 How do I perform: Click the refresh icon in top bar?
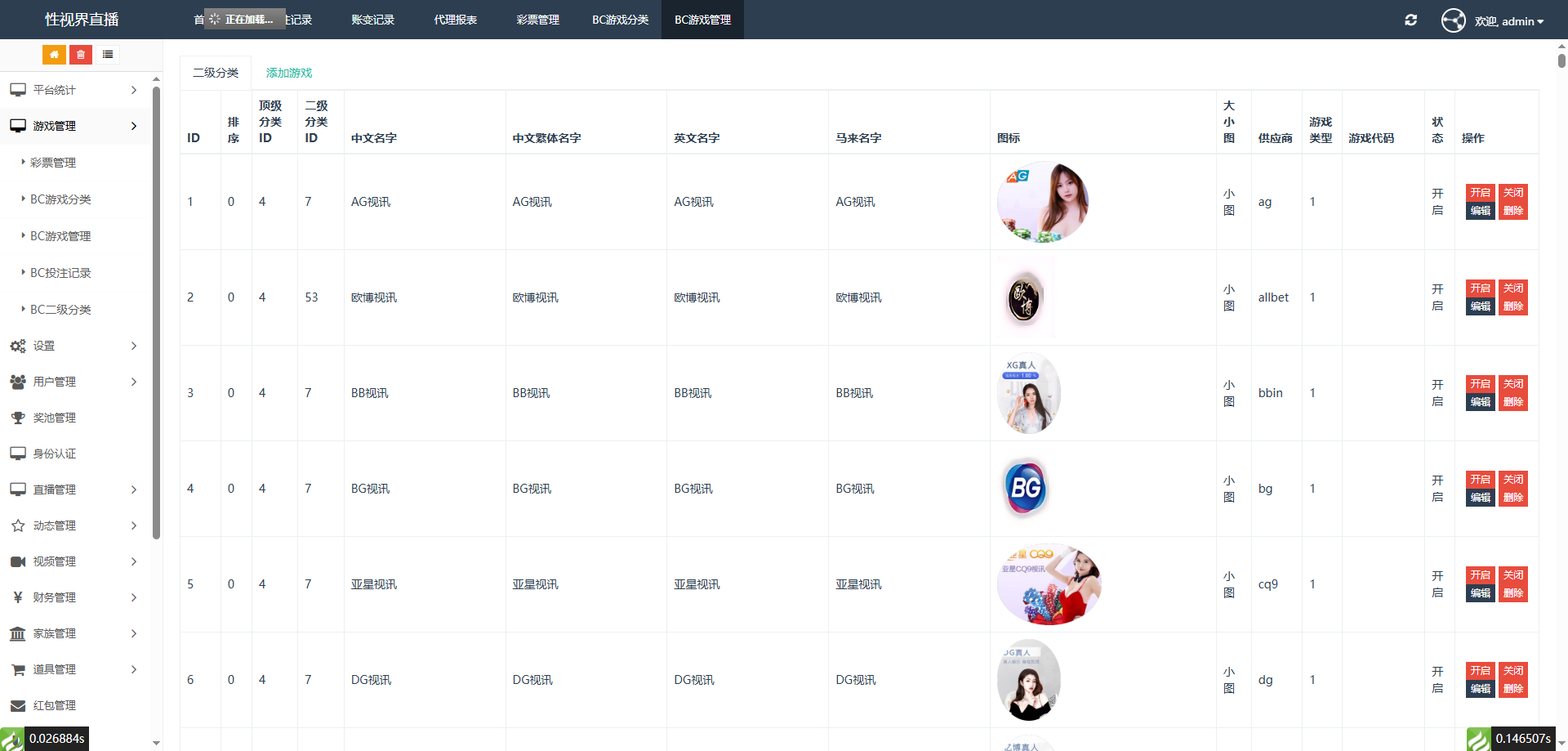pos(1410,20)
